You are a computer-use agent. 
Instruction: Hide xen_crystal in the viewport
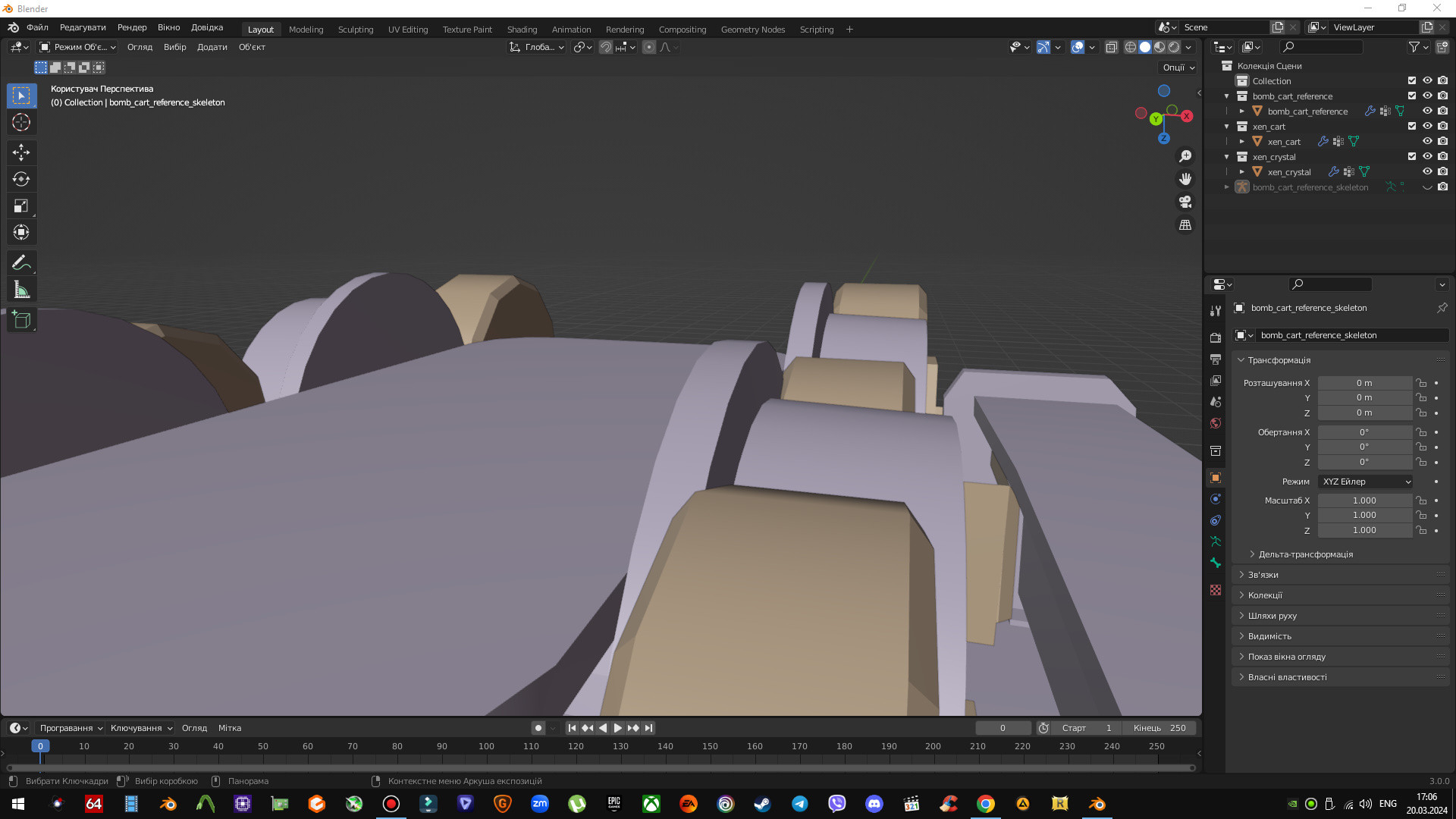click(x=1428, y=171)
